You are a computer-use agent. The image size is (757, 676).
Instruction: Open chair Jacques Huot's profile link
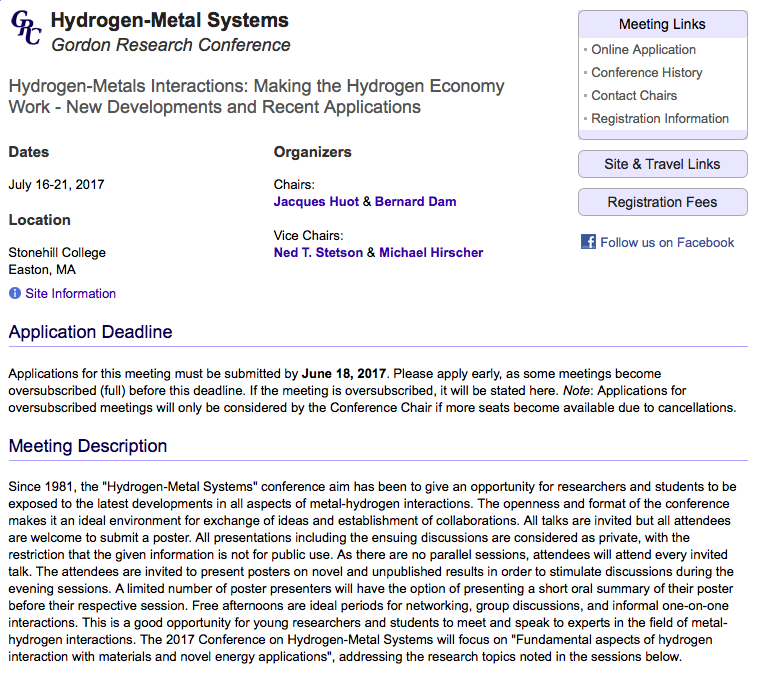coord(316,202)
